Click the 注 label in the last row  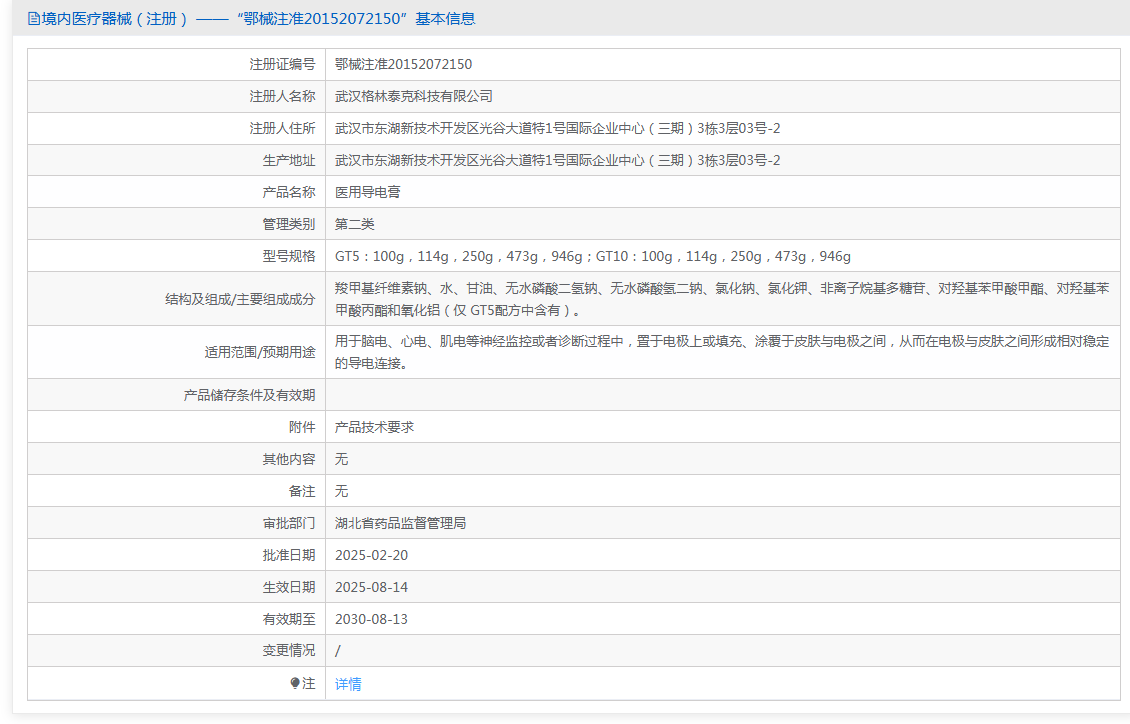pyautogui.click(x=308, y=683)
